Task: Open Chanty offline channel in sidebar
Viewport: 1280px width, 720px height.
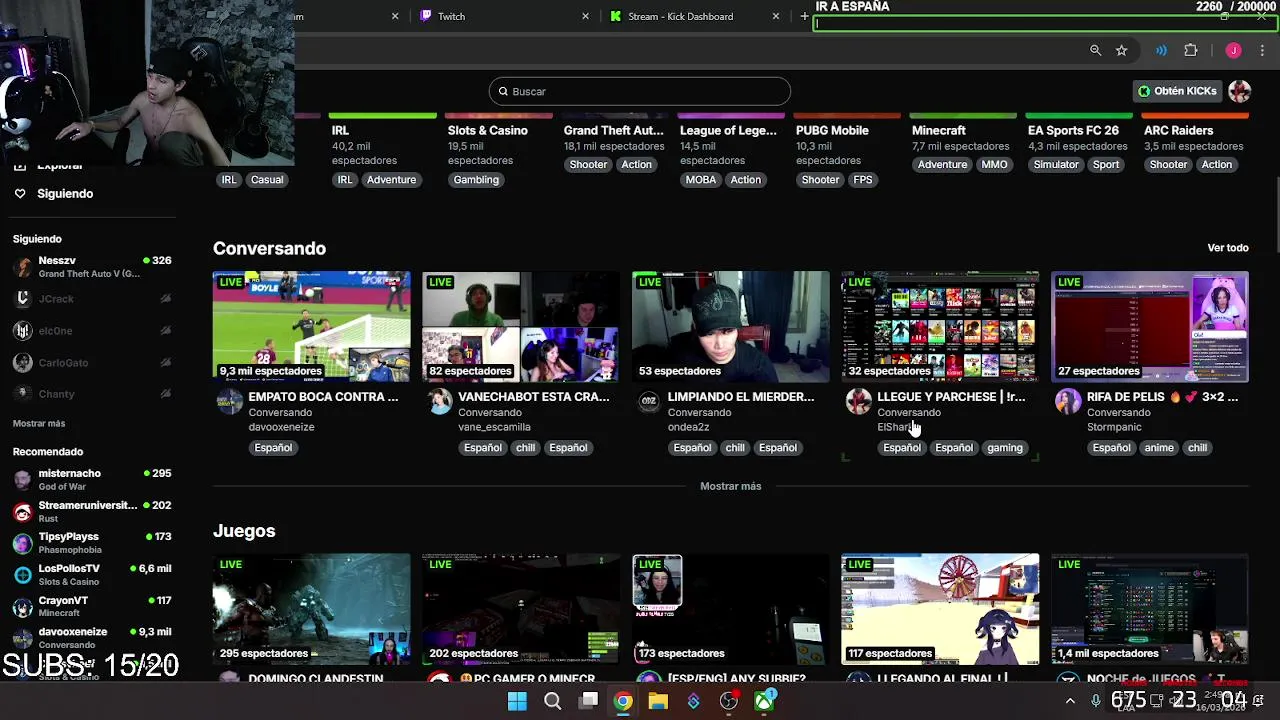Action: coord(92,394)
